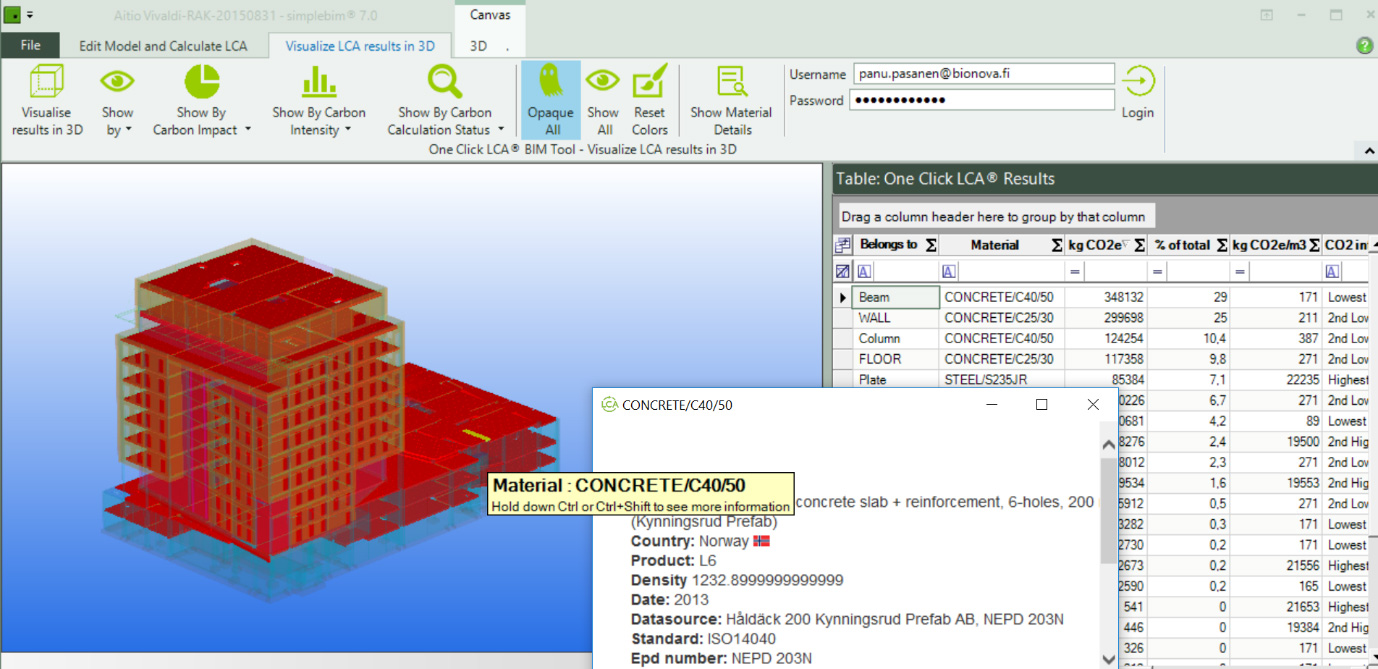Switch to the 3D canvas tab

click(479, 46)
